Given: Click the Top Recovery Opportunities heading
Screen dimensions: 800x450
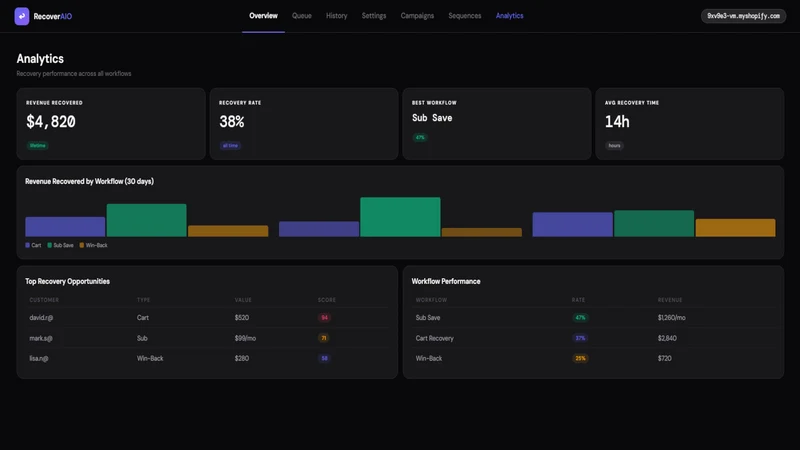Looking at the screenshot, I should 67,281.
